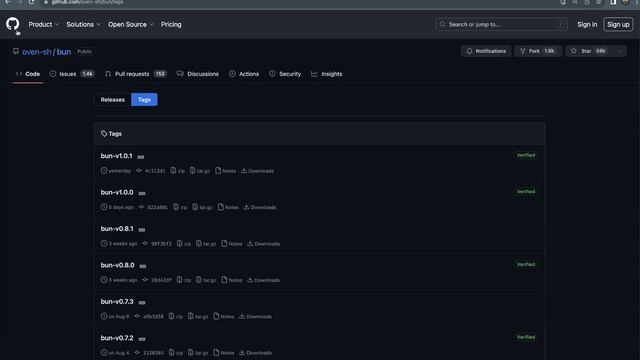
Task: Open the bun-v1.0.0 tag
Action: [x=117, y=192]
